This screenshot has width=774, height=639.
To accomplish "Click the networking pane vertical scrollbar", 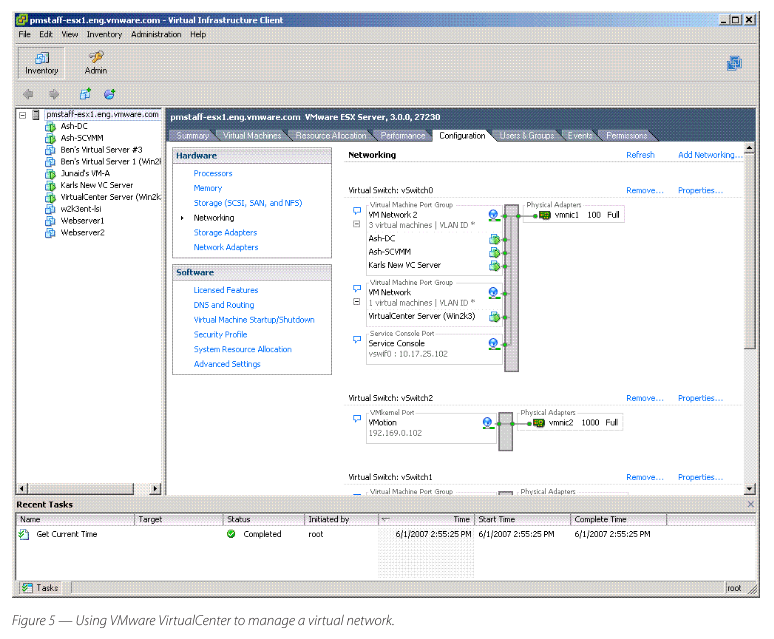I will [750, 252].
